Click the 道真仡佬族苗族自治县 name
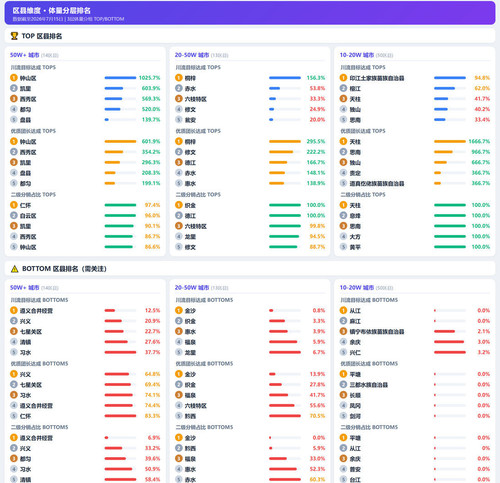 tap(377, 183)
